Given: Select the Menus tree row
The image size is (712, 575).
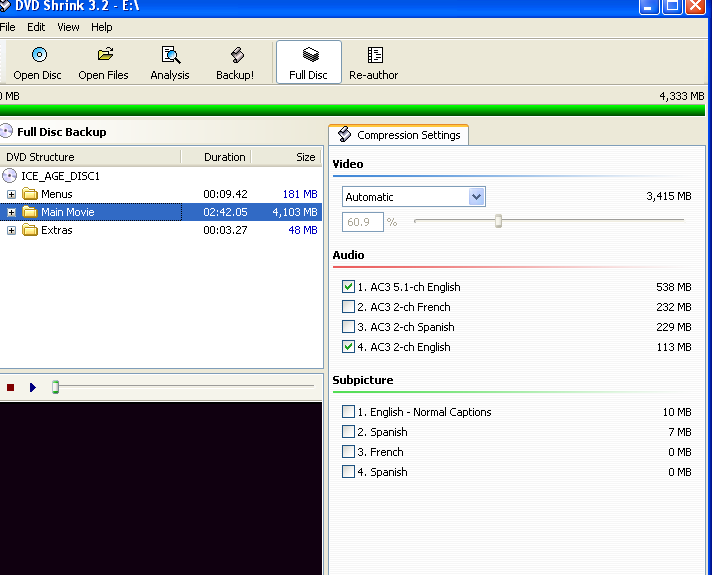Looking at the screenshot, I should [x=161, y=194].
